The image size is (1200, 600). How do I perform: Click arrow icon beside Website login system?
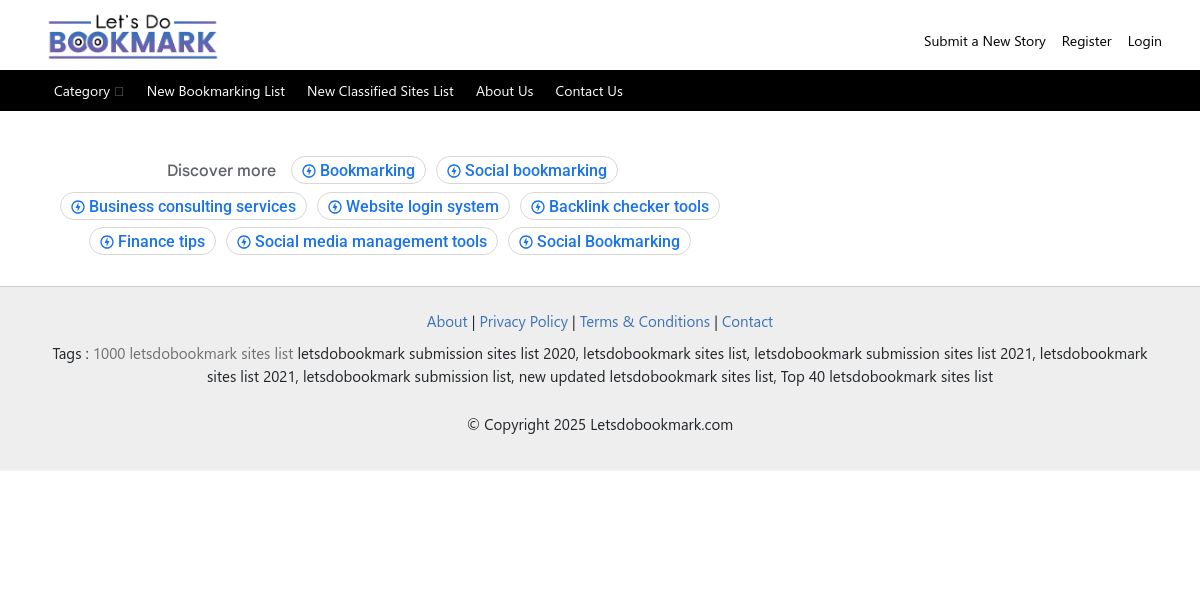point(335,207)
